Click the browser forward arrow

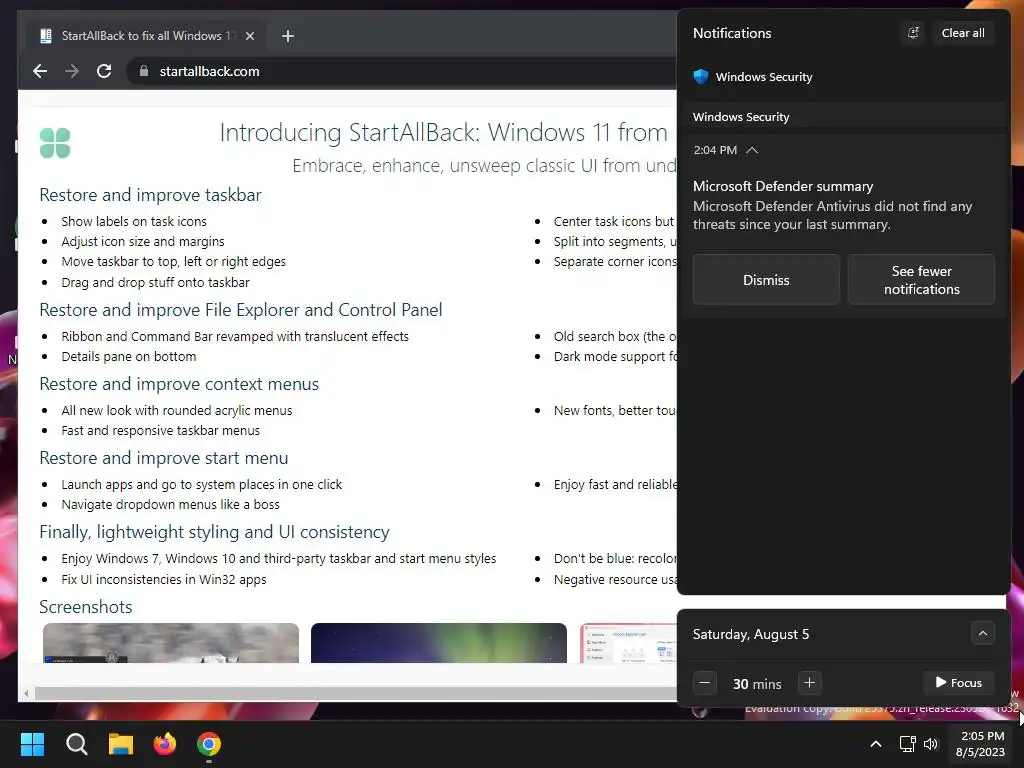(72, 71)
